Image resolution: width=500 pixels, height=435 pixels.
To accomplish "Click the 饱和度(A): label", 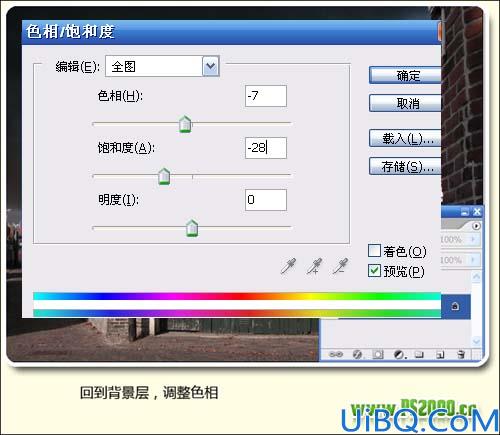I will (126, 148).
